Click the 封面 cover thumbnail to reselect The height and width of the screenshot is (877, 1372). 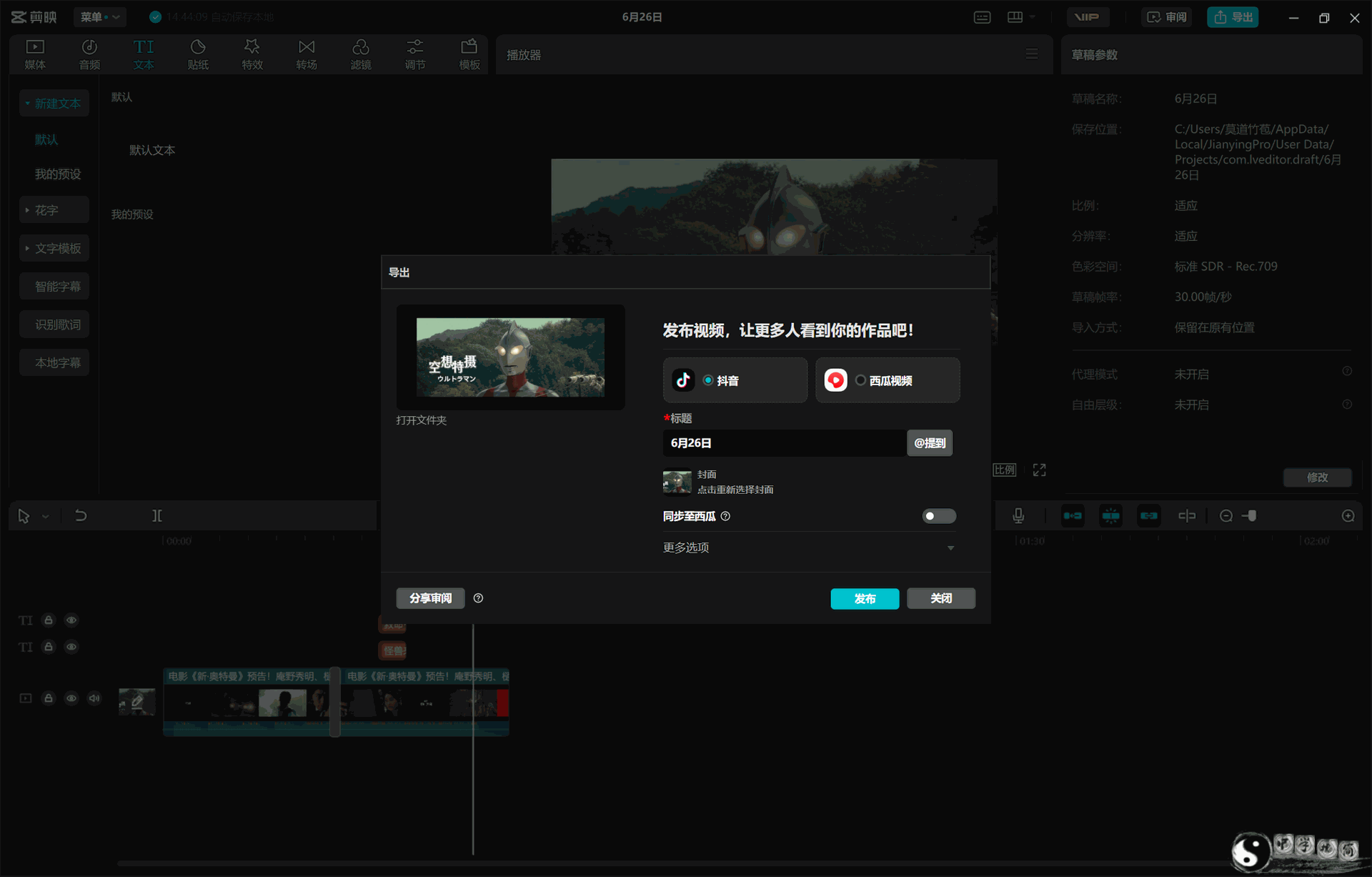677,482
